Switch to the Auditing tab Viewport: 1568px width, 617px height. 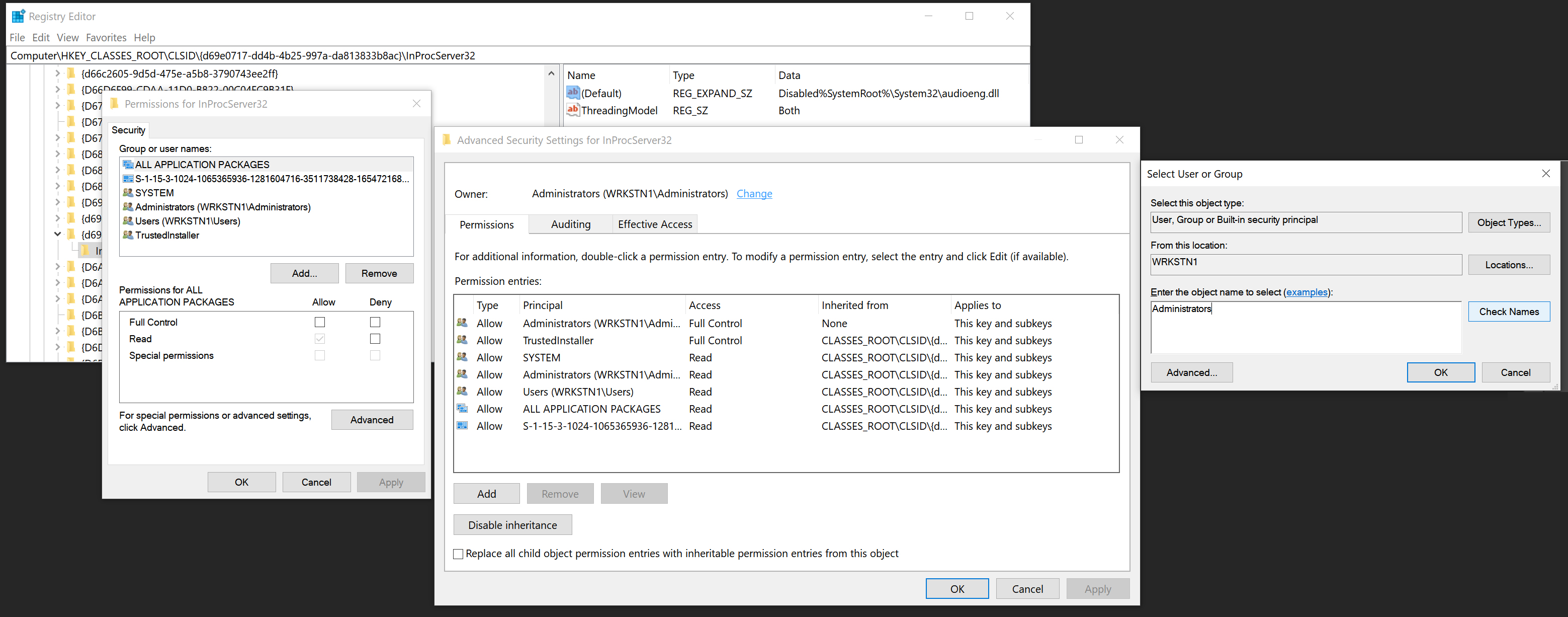[x=570, y=224]
